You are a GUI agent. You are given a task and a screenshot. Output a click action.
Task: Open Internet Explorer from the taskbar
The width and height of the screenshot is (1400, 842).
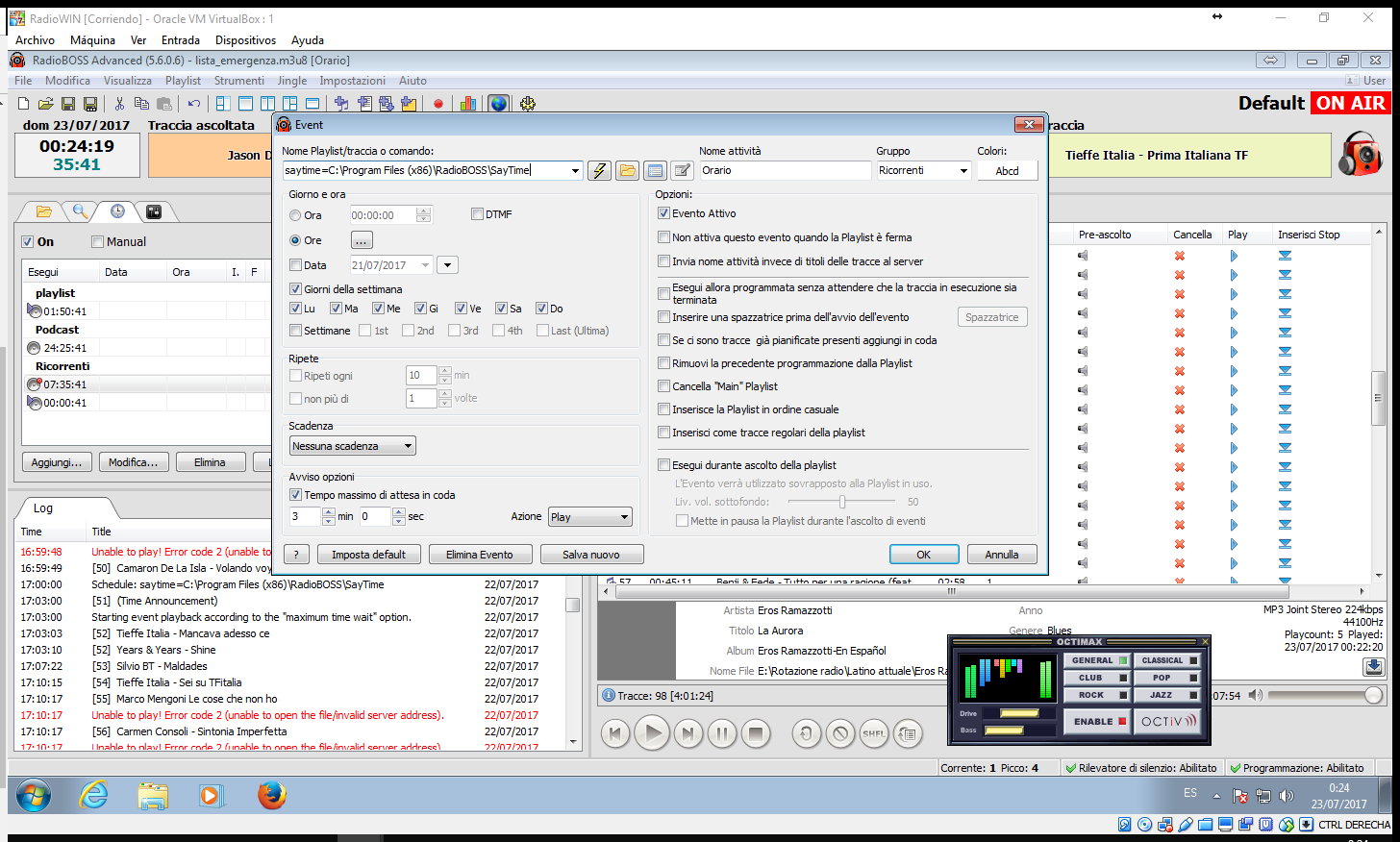93,796
